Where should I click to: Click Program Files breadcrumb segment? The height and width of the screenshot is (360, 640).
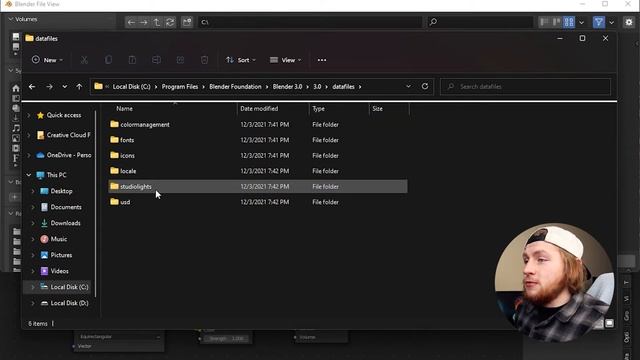pyautogui.click(x=180, y=87)
